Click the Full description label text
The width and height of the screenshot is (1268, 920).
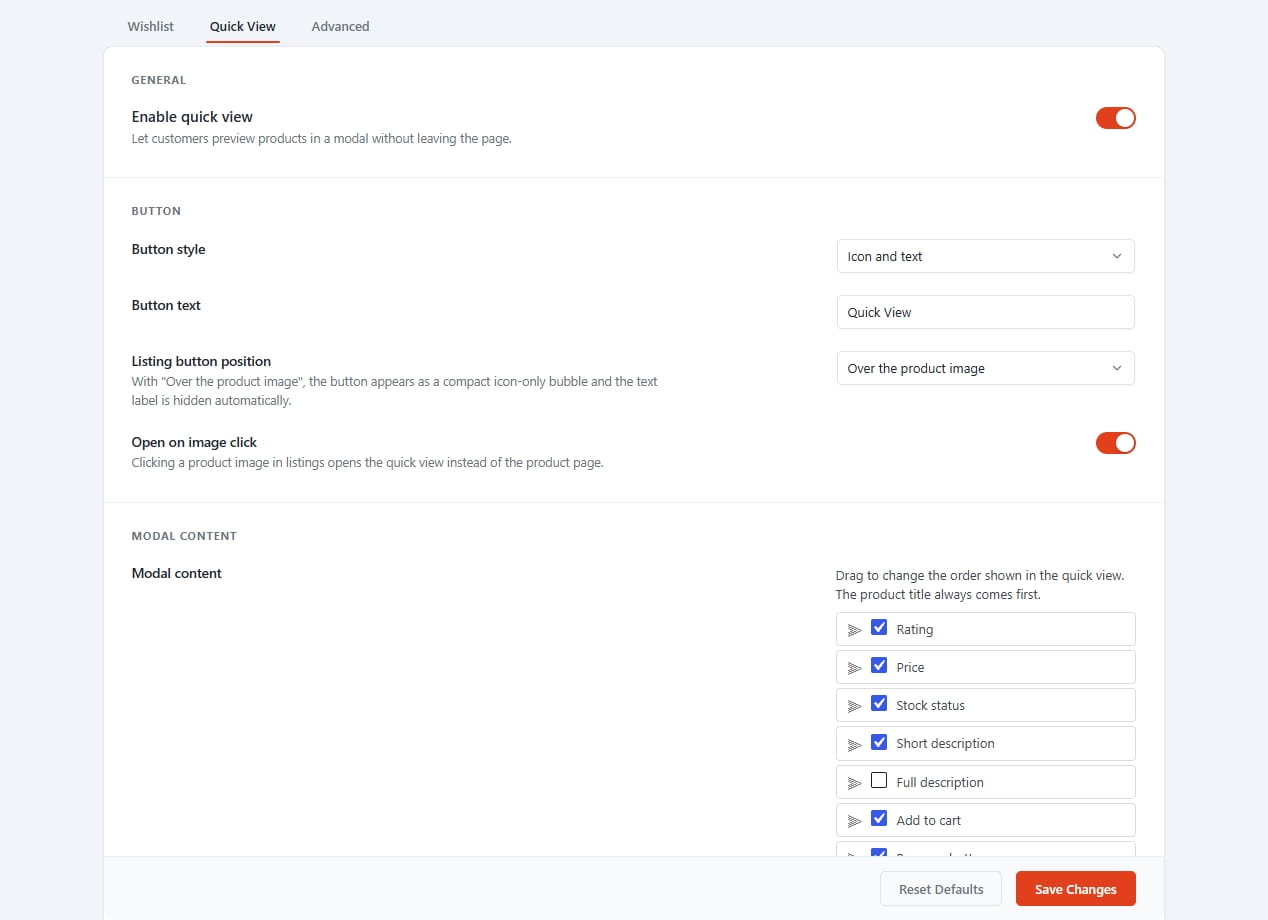coord(940,783)
